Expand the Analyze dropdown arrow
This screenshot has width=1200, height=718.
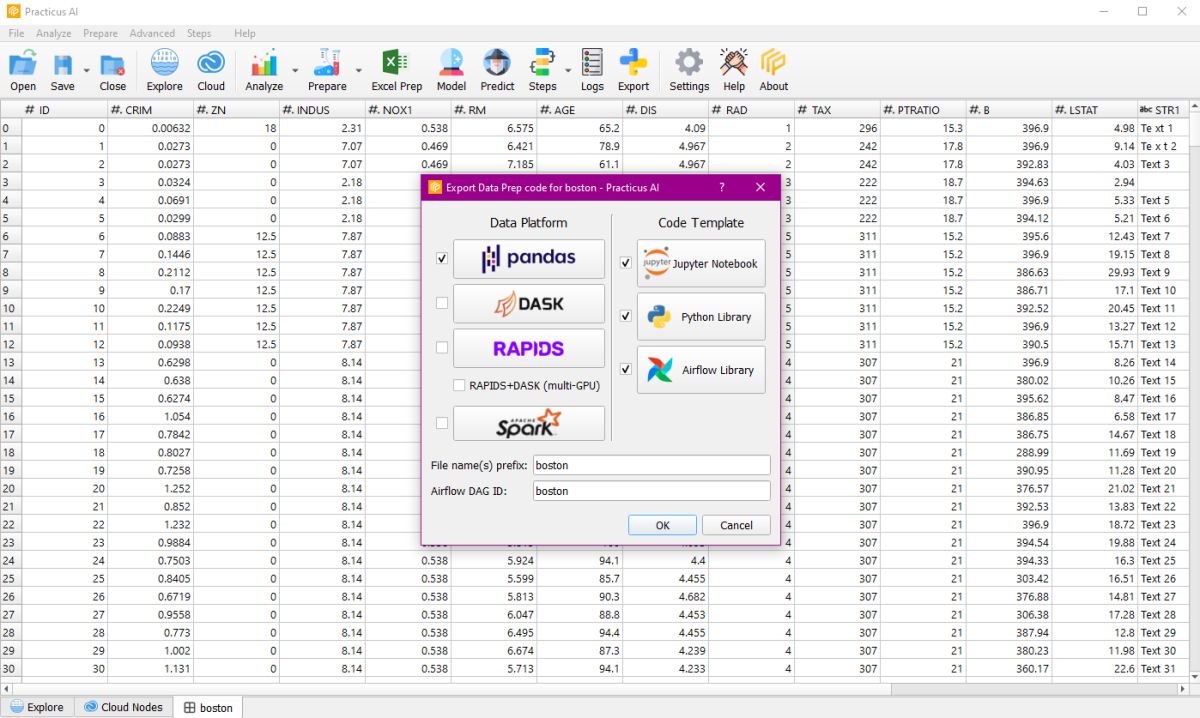coord(295,71)
